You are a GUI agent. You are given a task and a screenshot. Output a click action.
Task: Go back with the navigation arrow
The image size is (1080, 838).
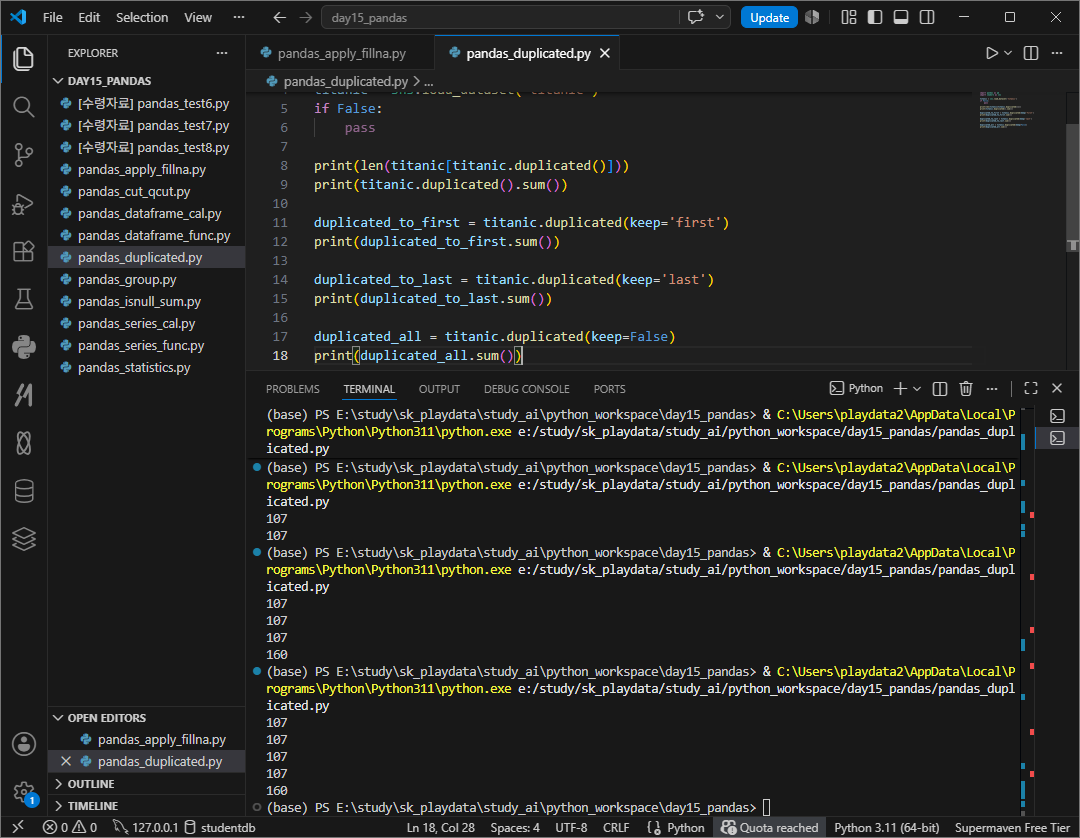pos(279,17)
